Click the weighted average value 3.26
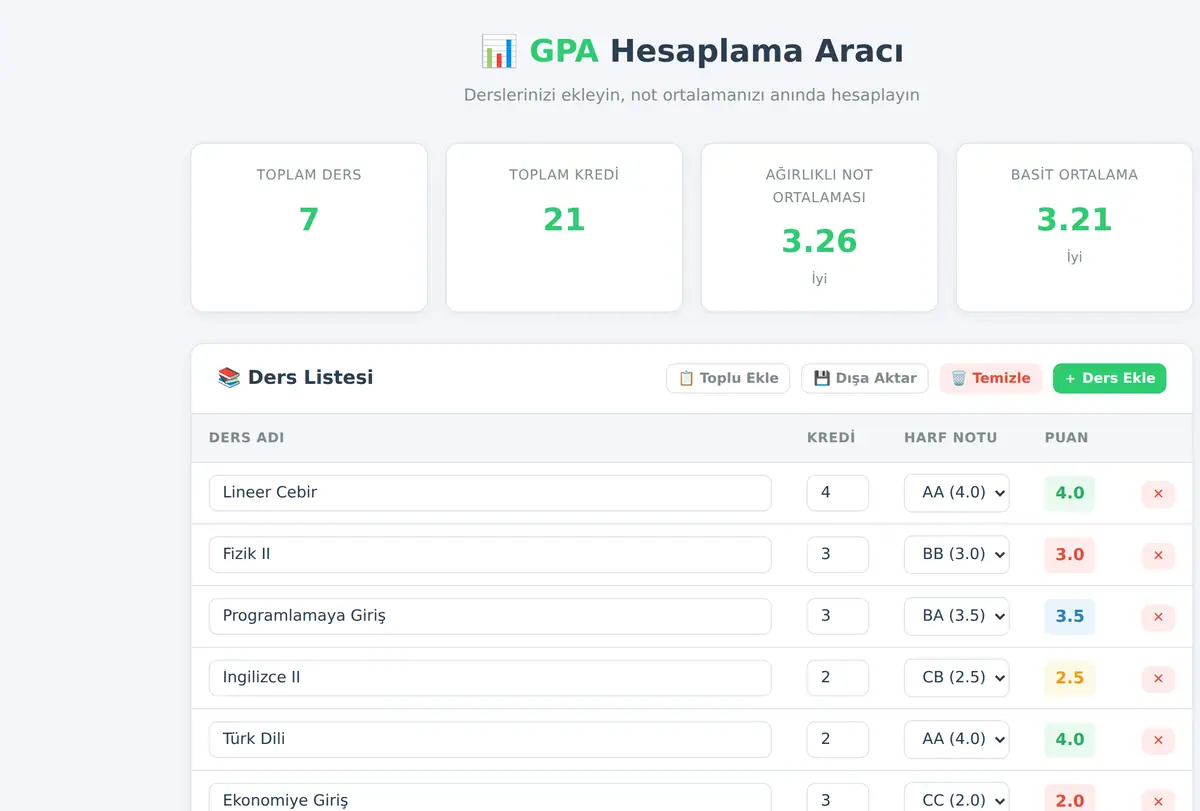This screenshot has width=1200, height=811. click(819, 241)
